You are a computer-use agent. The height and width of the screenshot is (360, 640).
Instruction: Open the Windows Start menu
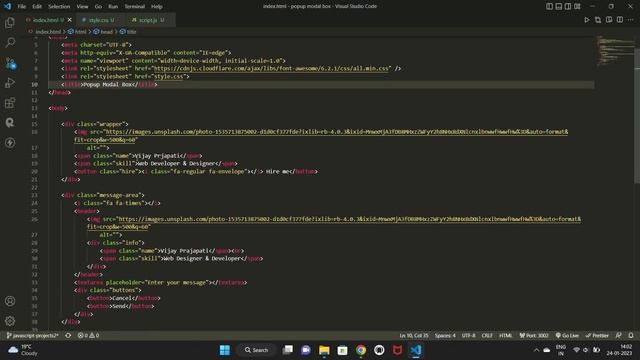[x=225, y=350]
